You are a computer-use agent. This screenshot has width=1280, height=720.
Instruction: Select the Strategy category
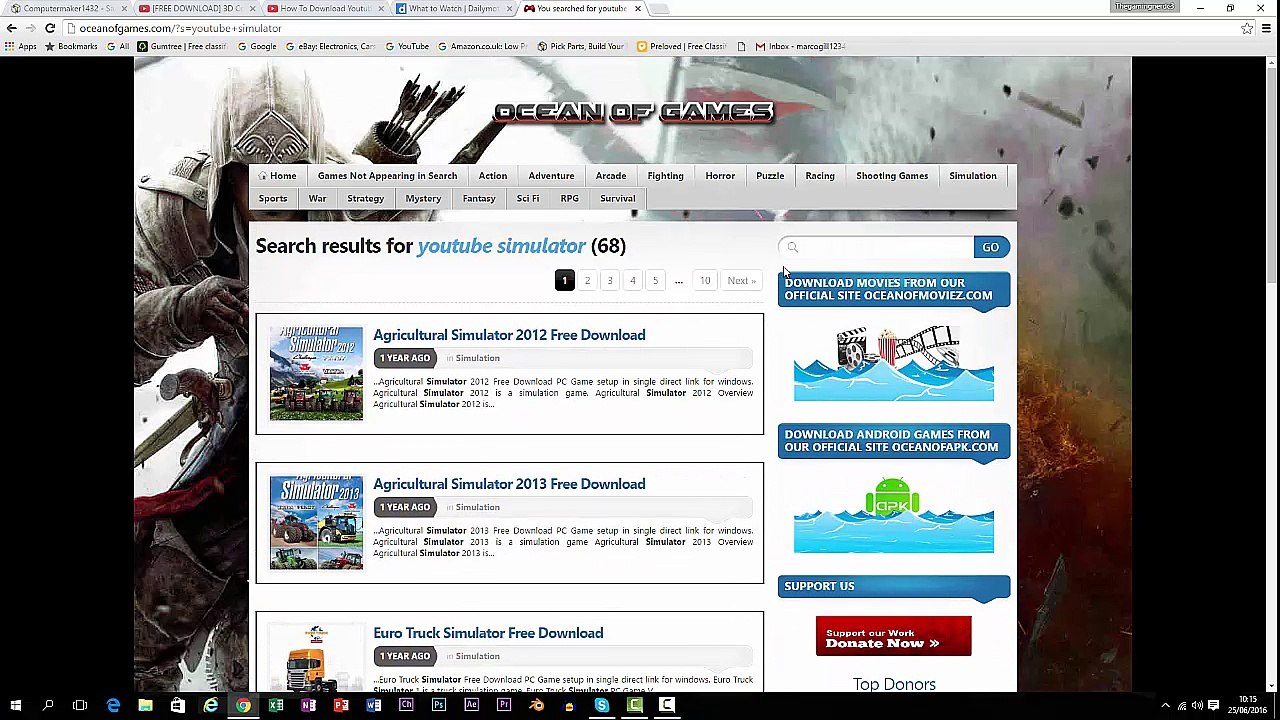click(365, 199)
